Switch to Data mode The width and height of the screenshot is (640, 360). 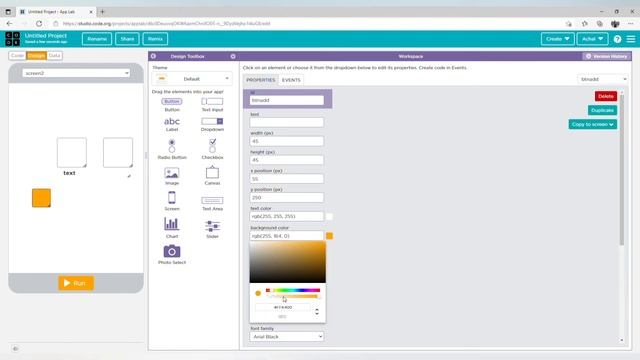[x=54, y=56]
